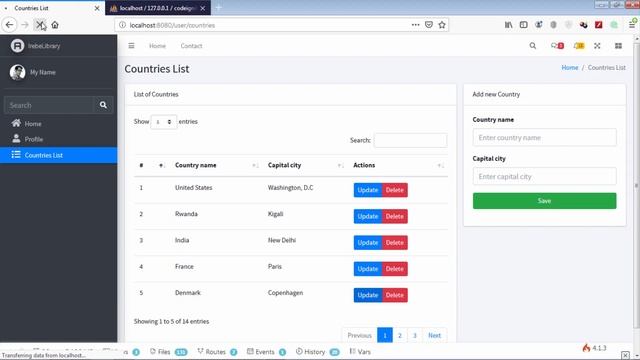Open the Files debug toolbar tab
The height and width of the screenshot is (360, 640).
coord(168,352)
